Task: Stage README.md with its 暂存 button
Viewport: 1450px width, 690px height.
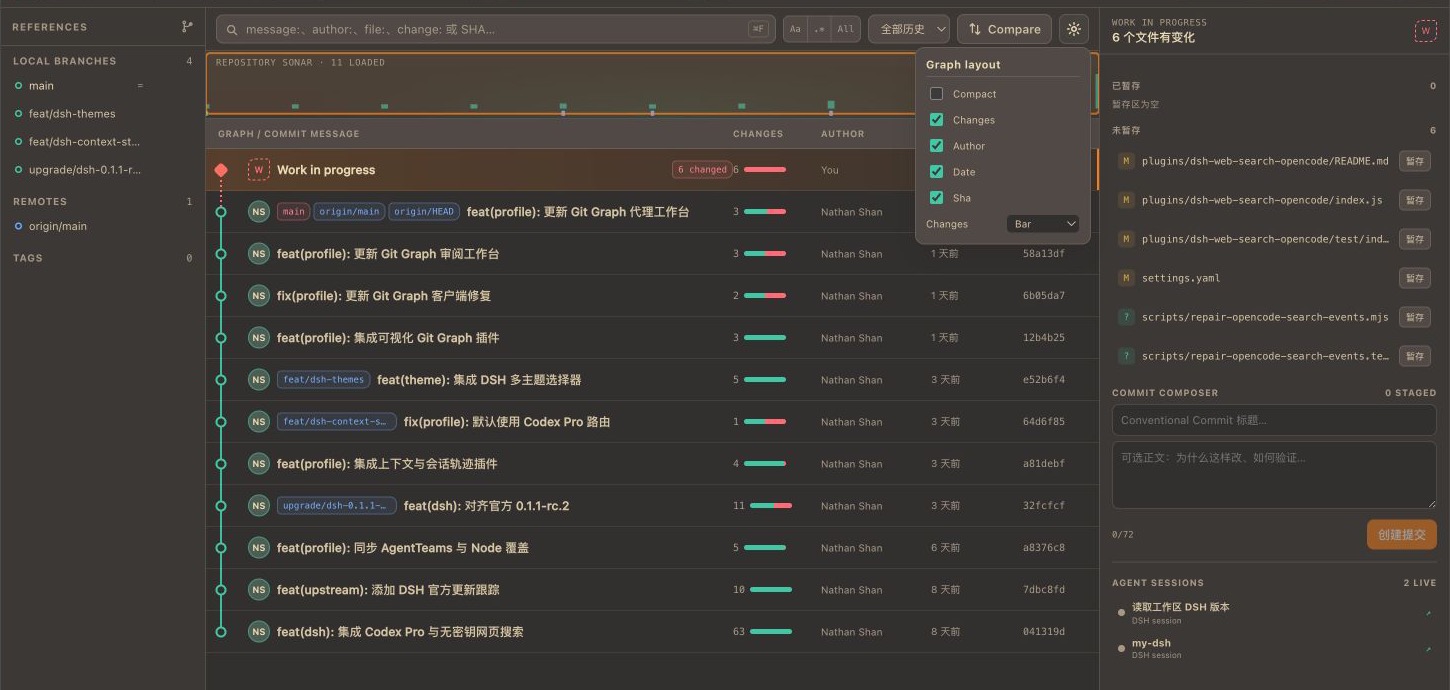Action: coord(1415,161)
